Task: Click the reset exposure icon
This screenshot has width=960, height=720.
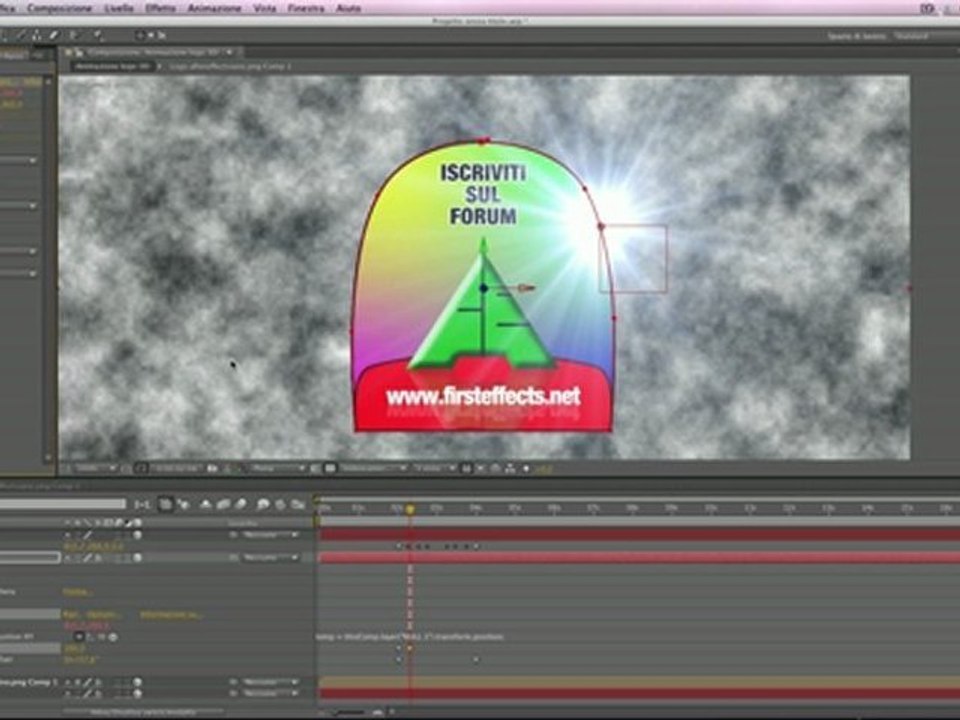Action: (x=526, y=468)
